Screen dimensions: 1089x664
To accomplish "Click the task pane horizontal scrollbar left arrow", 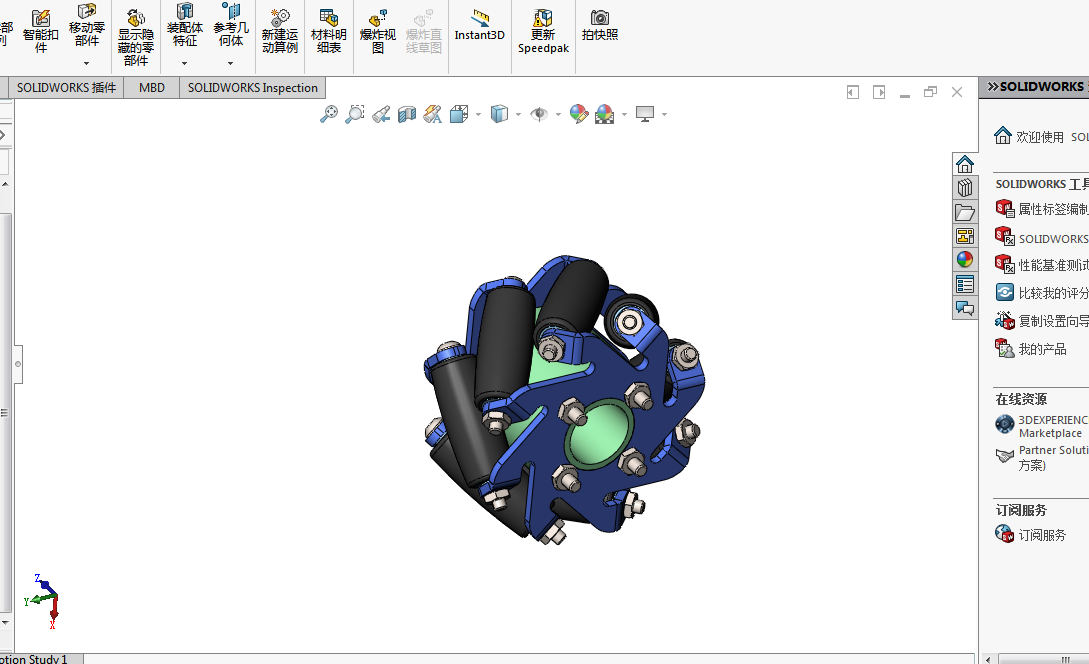I will (988, 659).
